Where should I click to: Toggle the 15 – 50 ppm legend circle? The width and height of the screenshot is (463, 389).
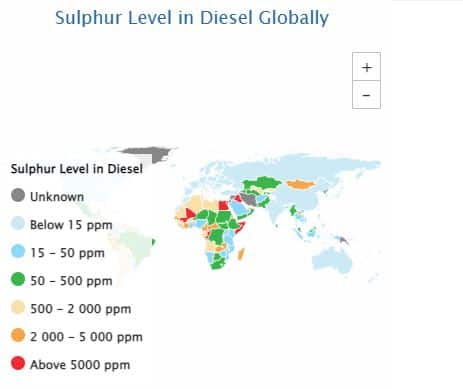(18, 251)
